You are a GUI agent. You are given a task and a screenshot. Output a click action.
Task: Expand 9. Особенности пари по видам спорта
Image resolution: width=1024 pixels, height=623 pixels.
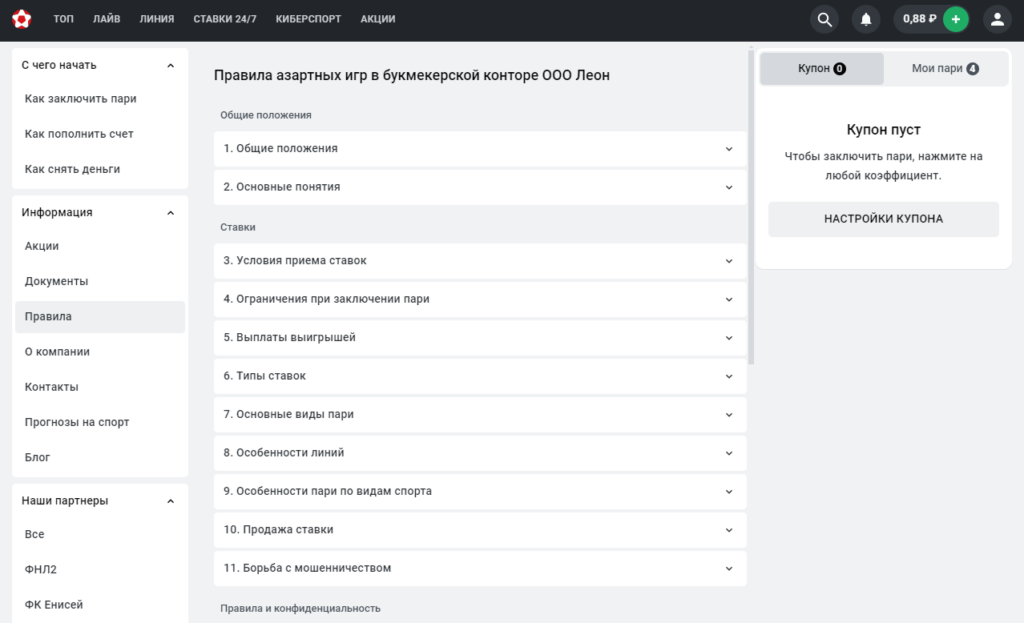pyautogui.click(x=480, y=492)
